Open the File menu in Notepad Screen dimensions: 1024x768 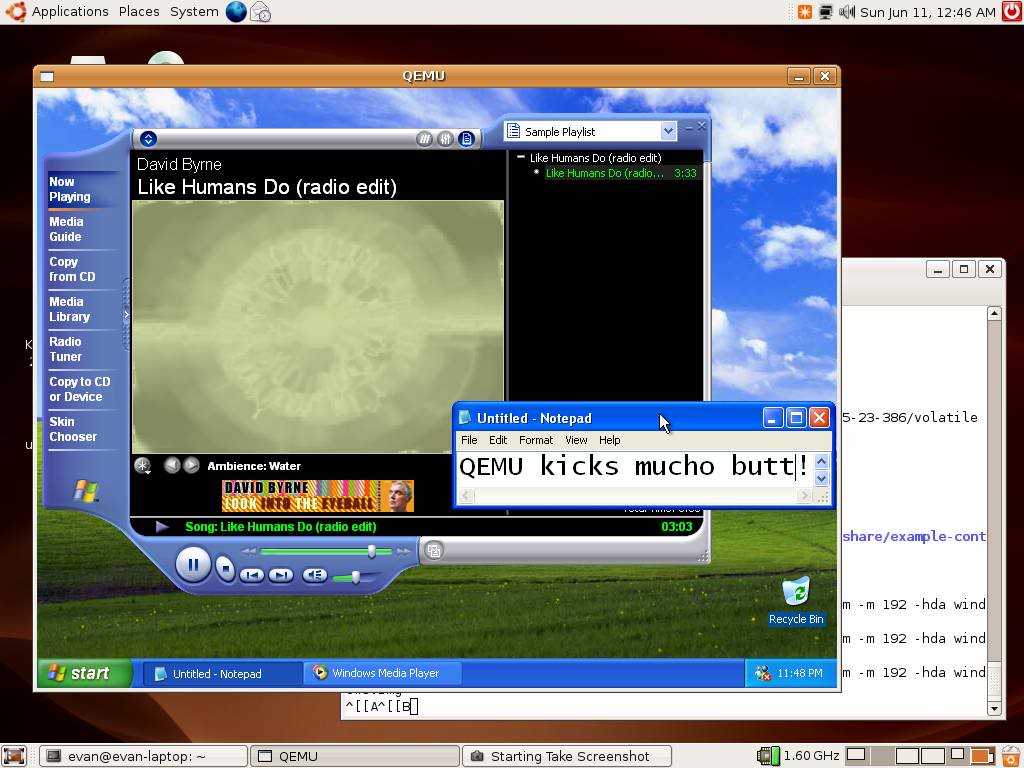(x=468, y=440)
